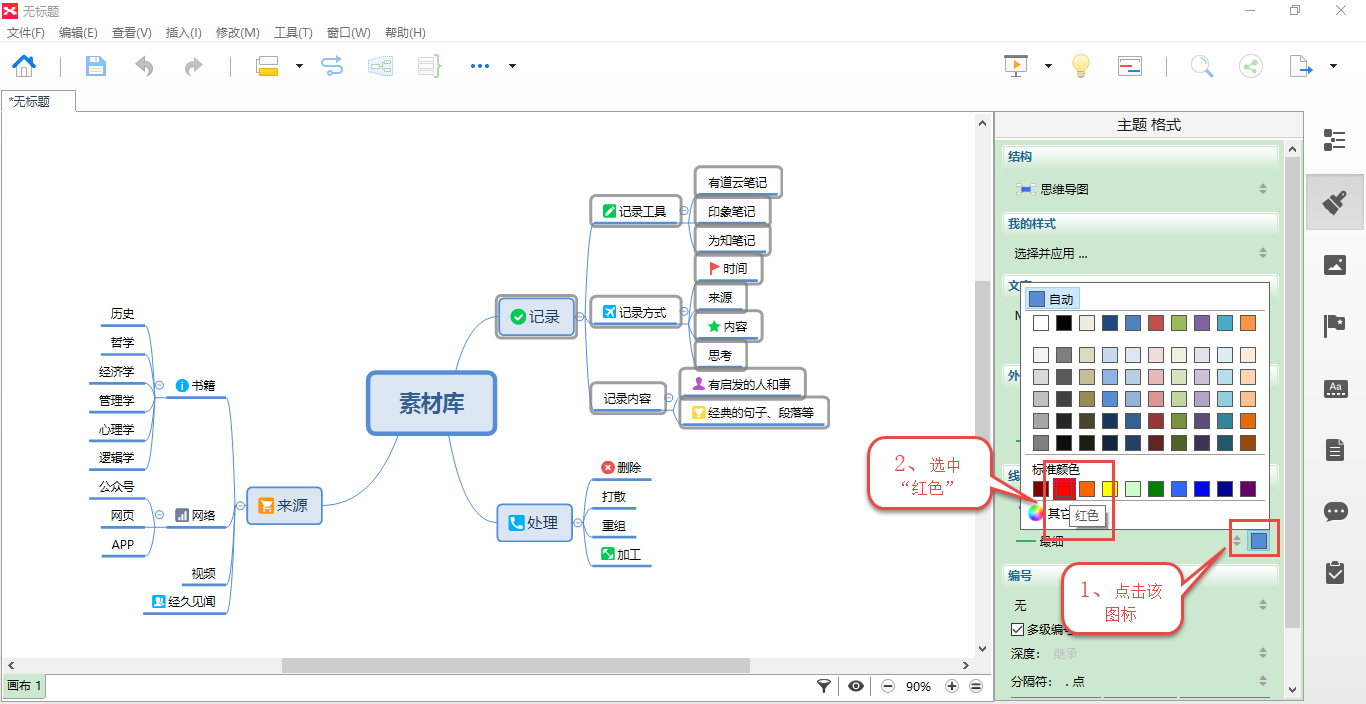Open the 修改(M) menu
Image resolution: width=1366 pixels, height=704 pixels.
pyautogui.click(x=237, y=33)
